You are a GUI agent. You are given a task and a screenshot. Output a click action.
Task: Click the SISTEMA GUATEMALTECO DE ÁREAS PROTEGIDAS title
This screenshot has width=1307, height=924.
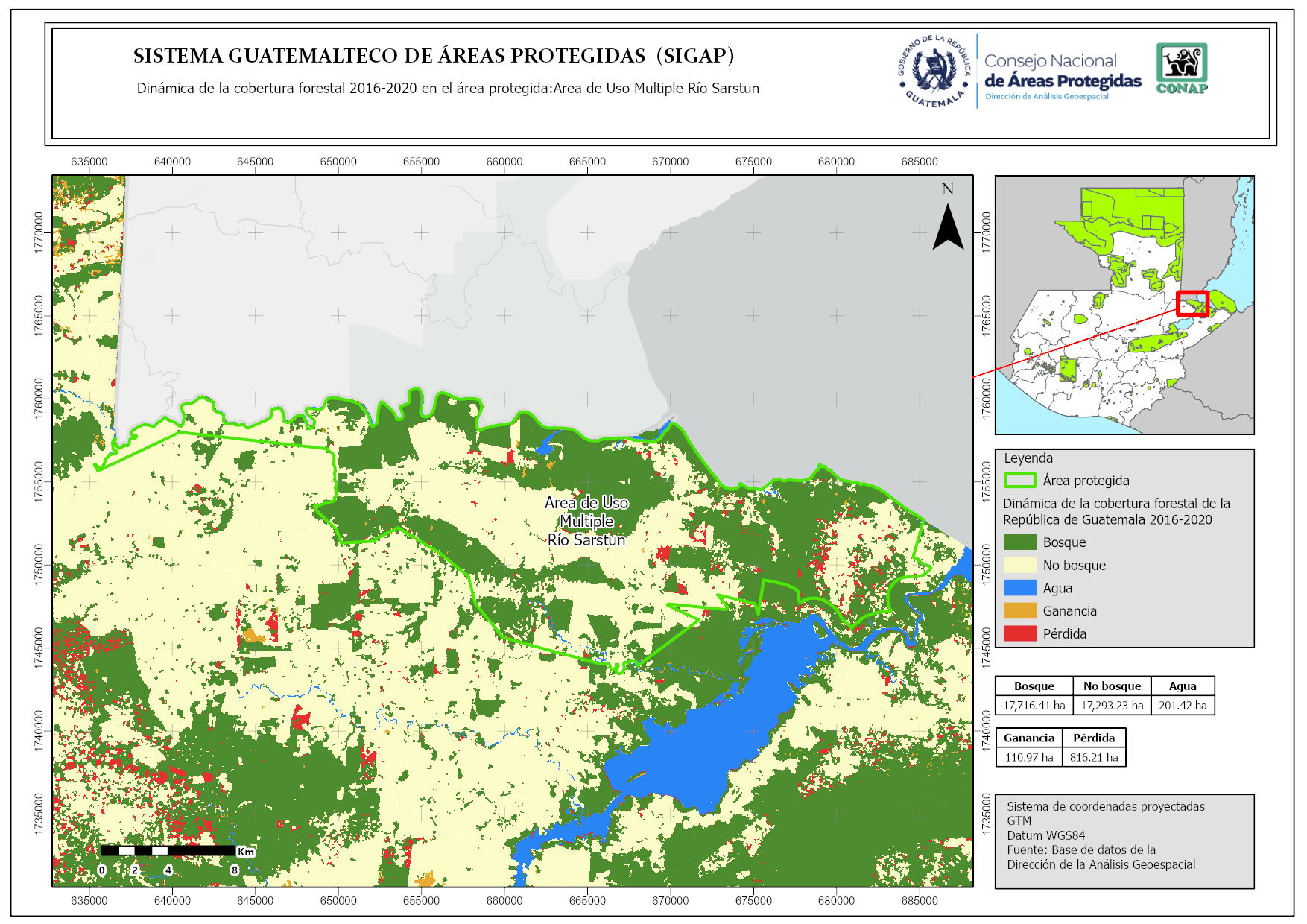coord(434,56)
